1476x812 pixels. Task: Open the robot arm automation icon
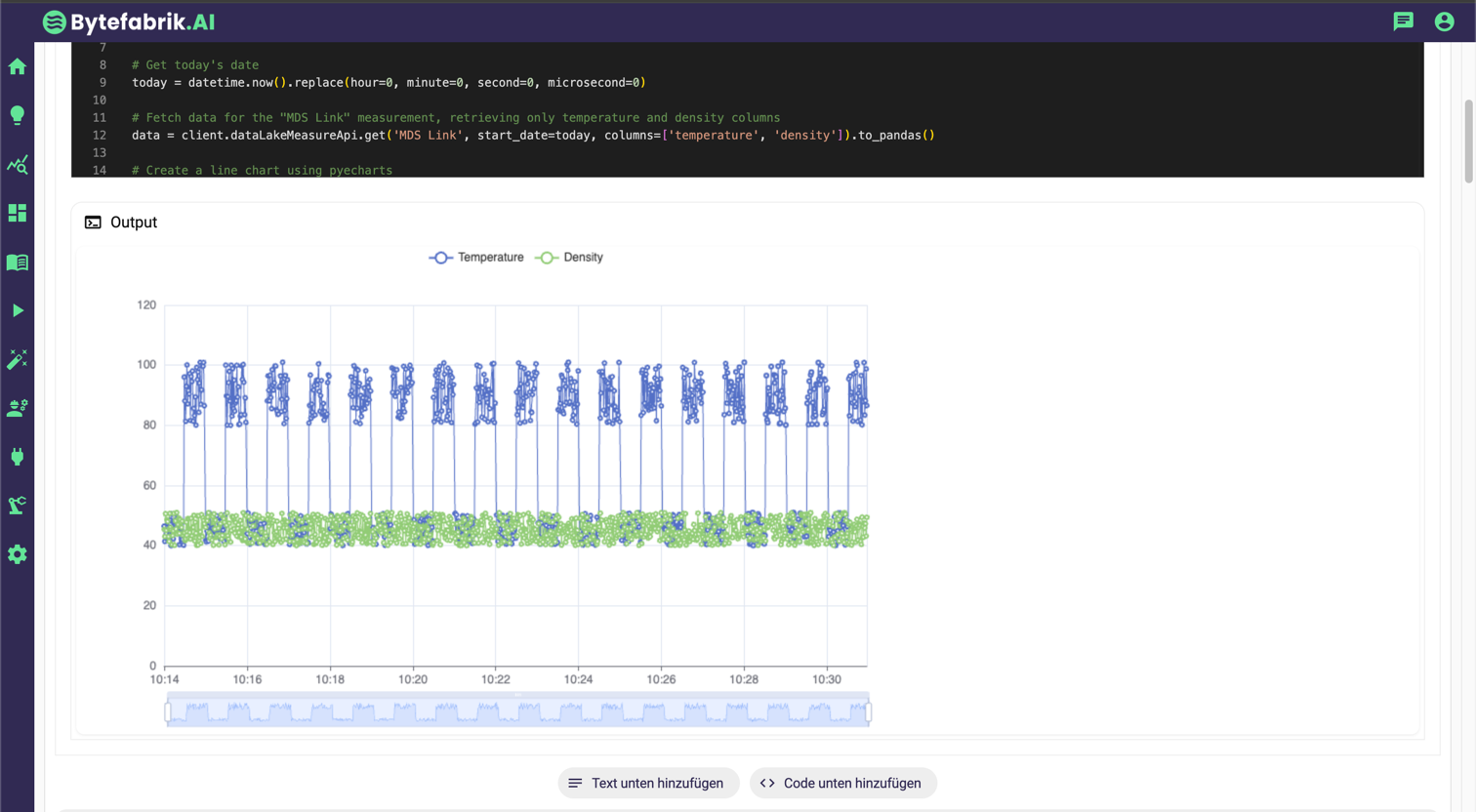pos(17,506)
